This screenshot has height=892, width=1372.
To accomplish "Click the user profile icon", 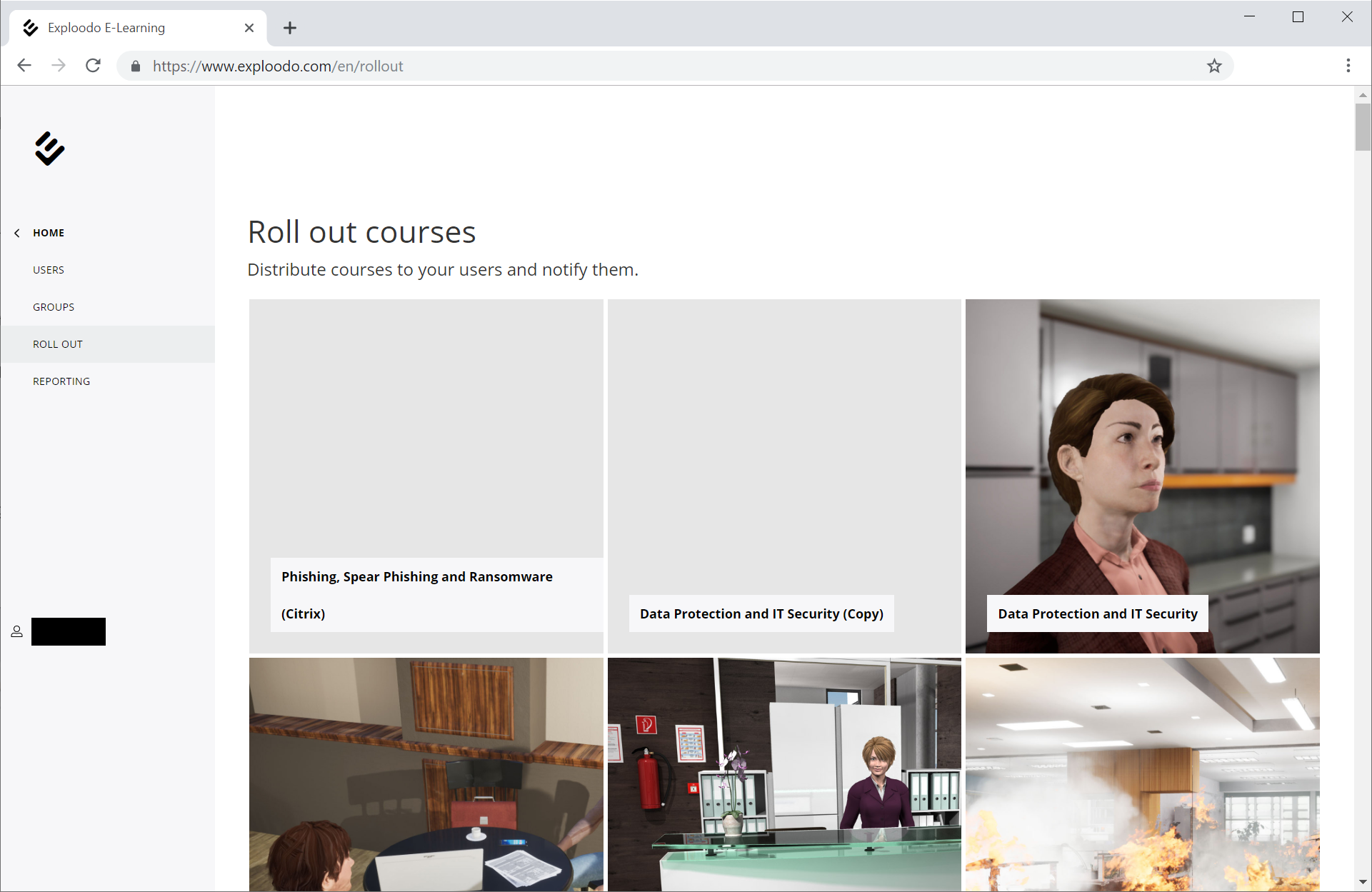I will click(x=17, y=631).
